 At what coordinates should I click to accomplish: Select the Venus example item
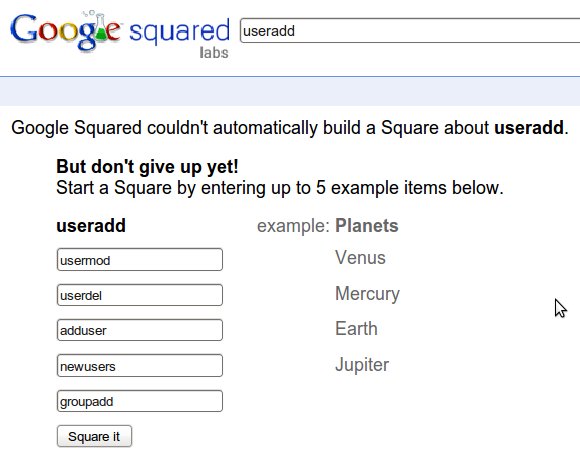360,257
